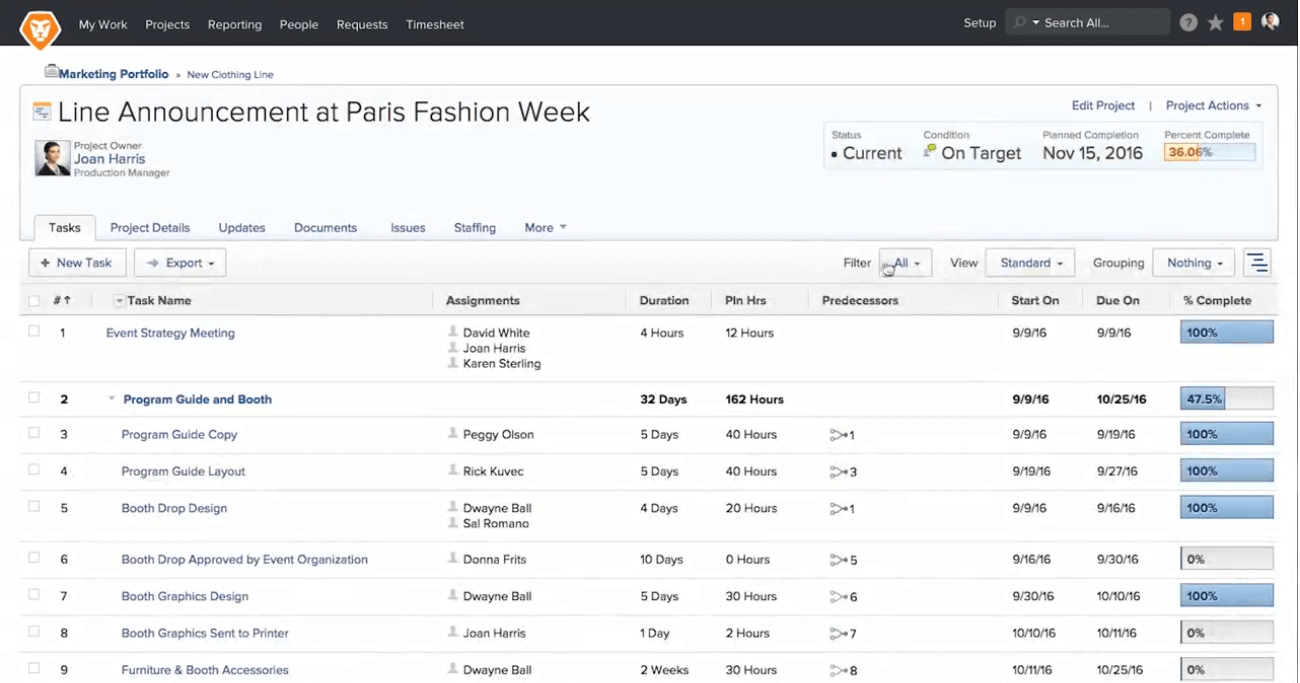The image size is (1300, 683).
Task: Collapse the Program Guide and Booth group
Action: click(112, 399)
